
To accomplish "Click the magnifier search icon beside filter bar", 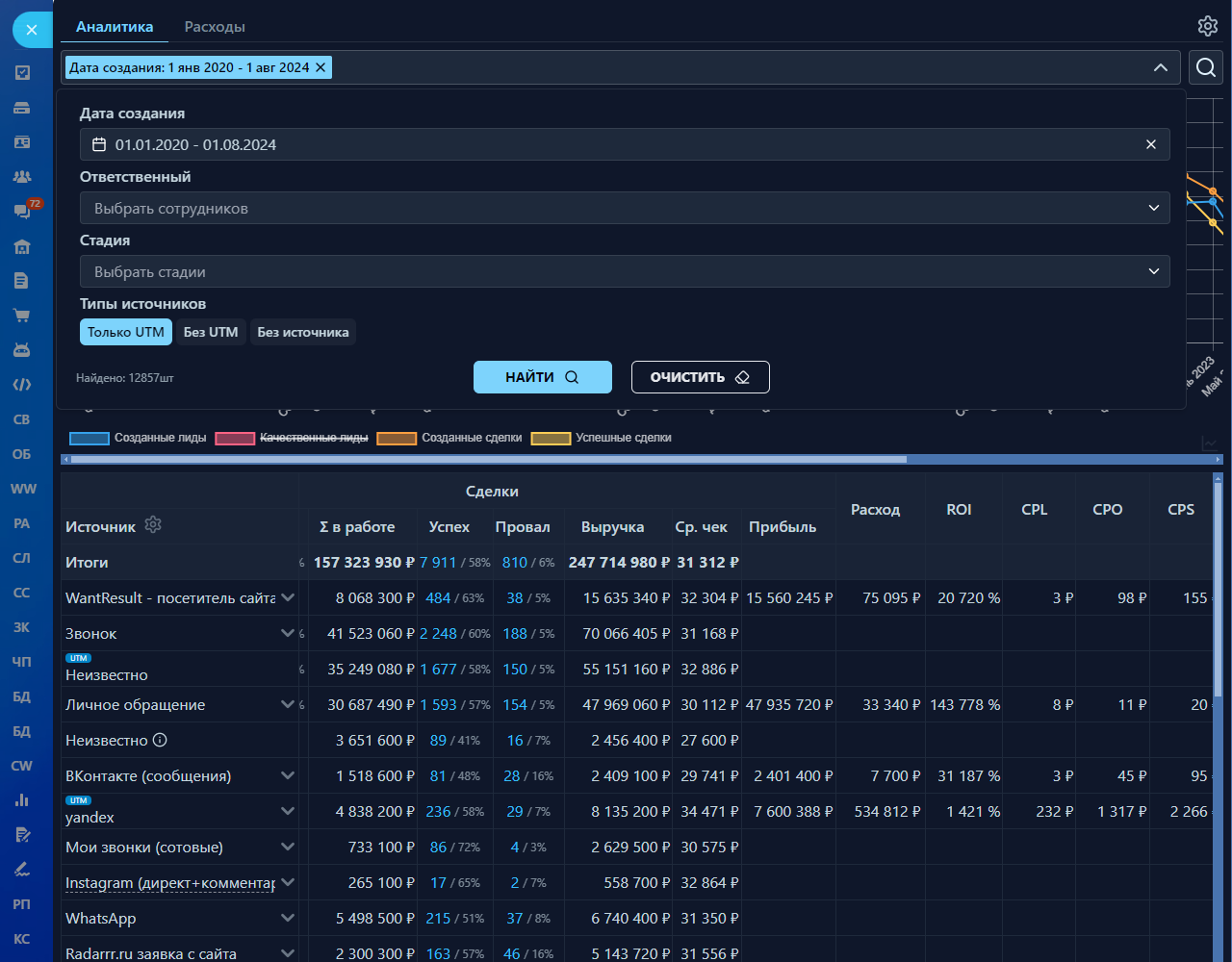I will [1205, 67].
